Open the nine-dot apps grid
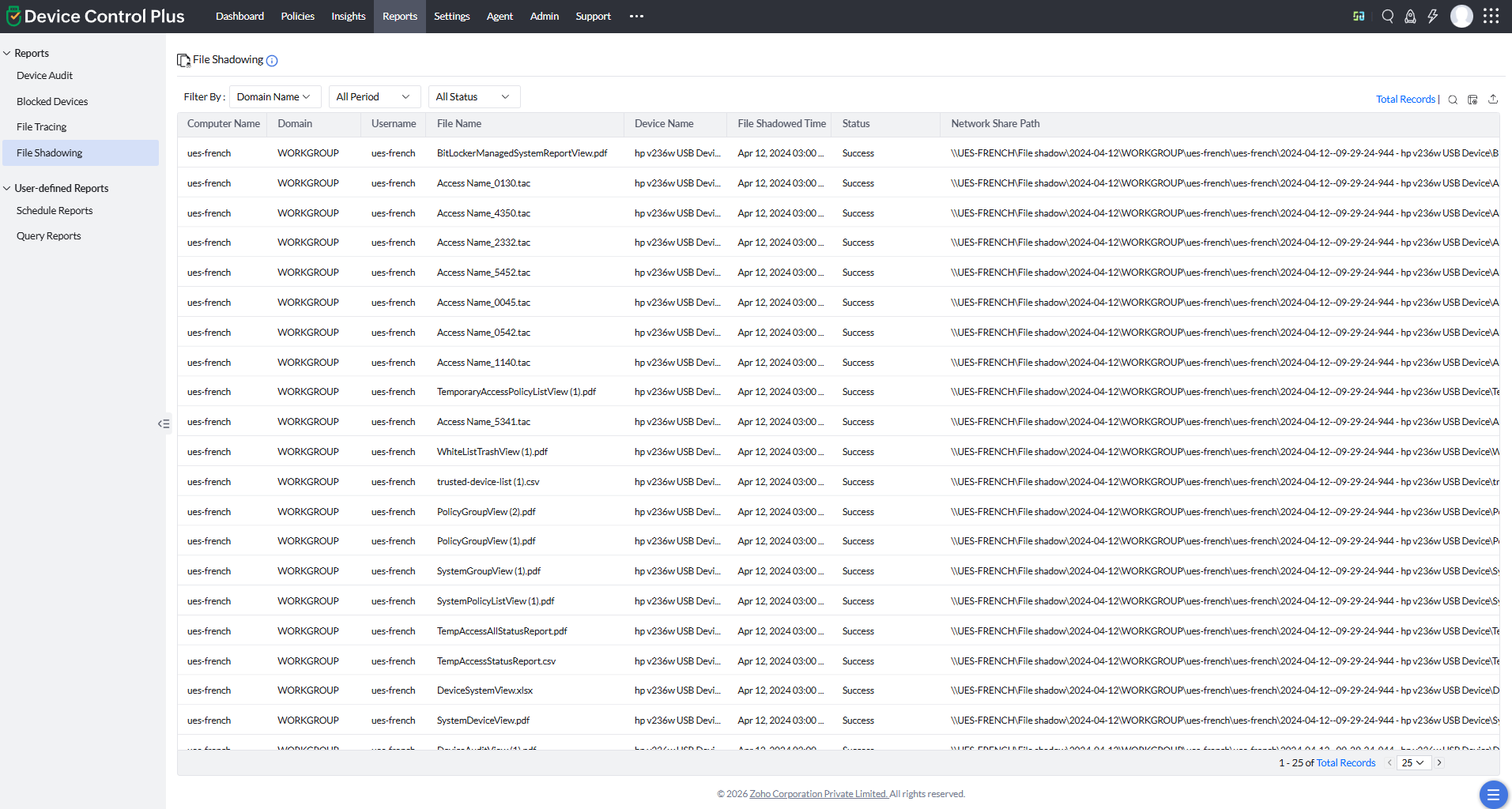The height and width of the screenshot is (809, 1512). (x=1491, y=16)
